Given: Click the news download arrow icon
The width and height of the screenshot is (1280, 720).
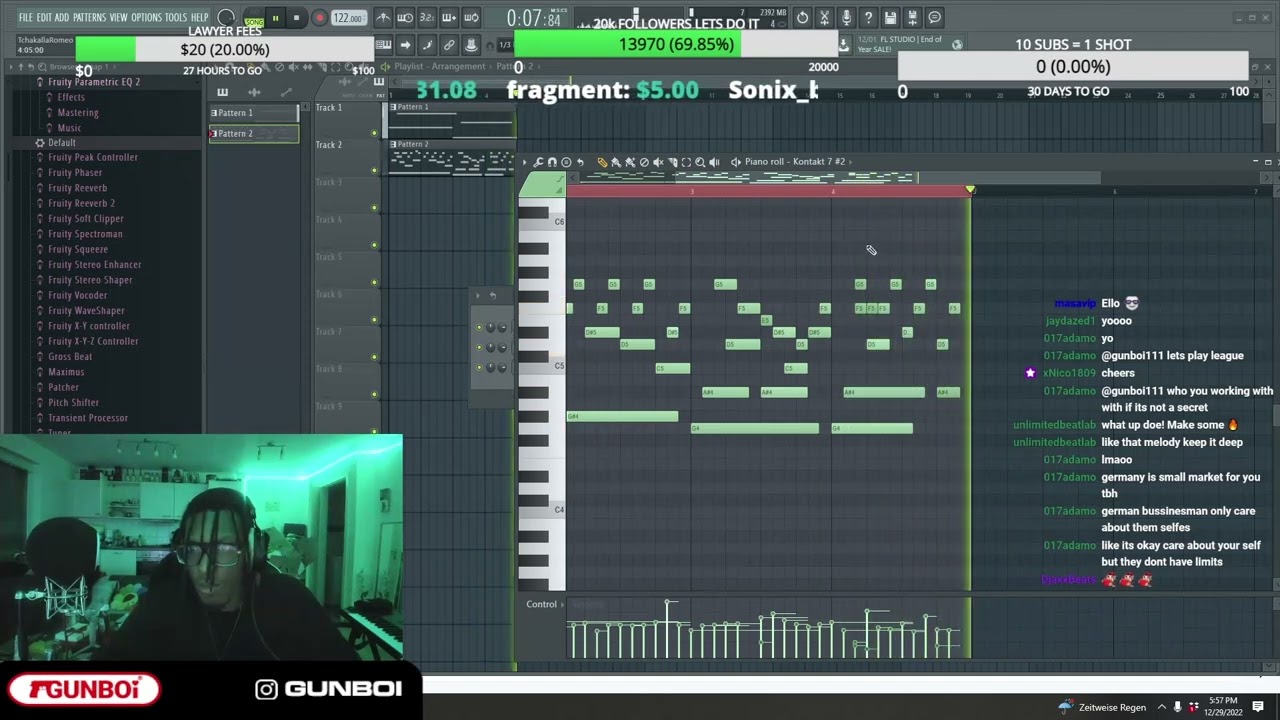Looking at the screenshot, I should pyautogui.click(x=843, y=45).
